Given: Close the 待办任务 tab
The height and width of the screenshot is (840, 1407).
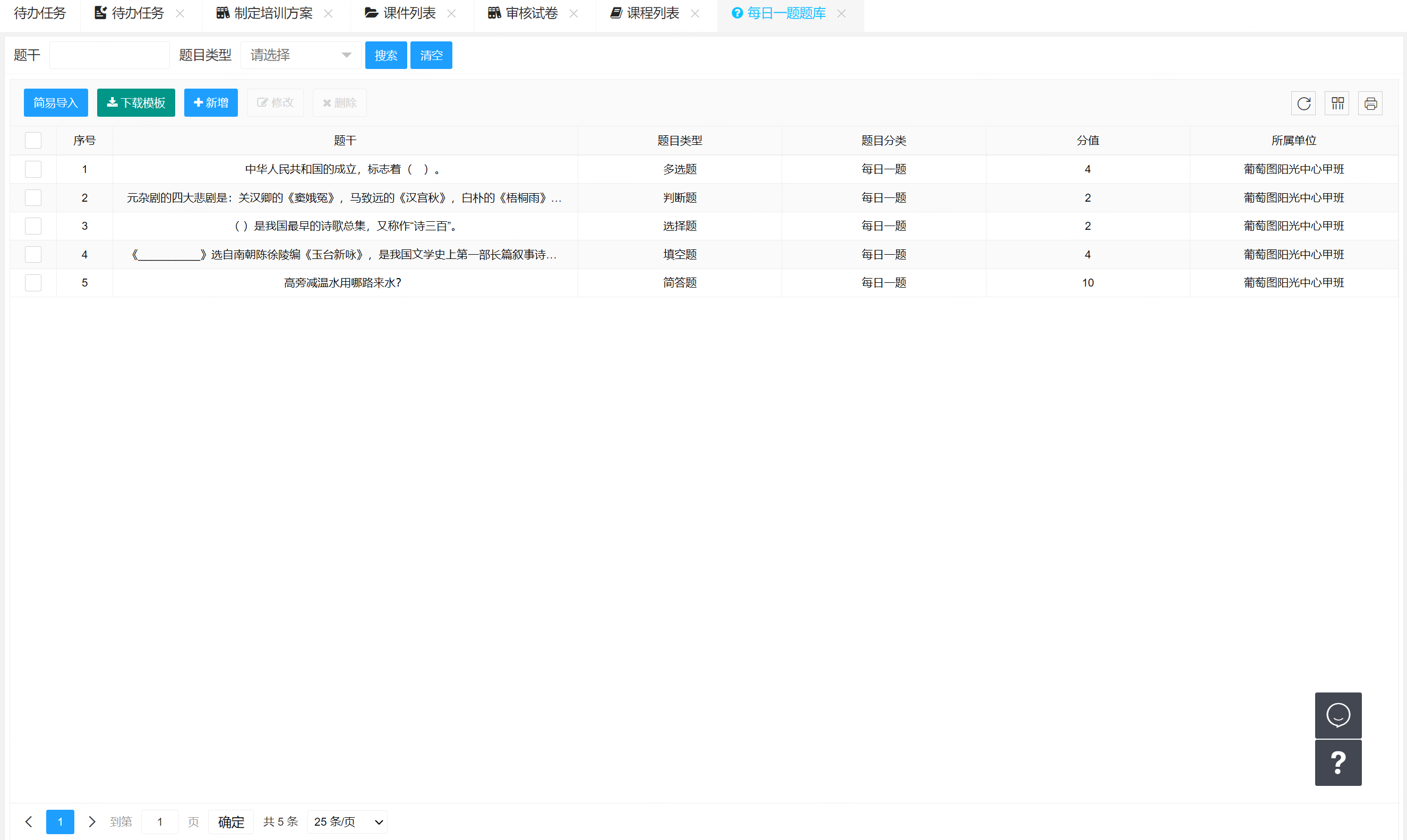Looking at the screenshot, I should tap(180, 13).
